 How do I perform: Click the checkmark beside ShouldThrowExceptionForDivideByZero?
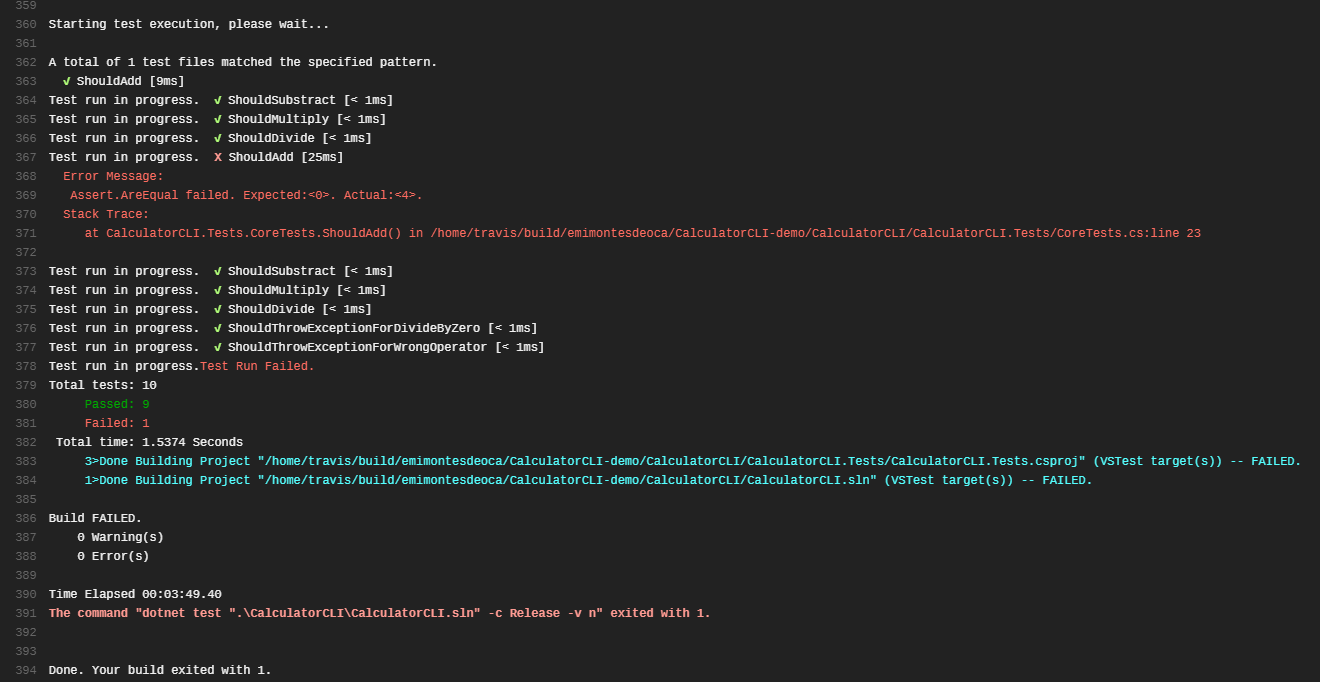click(x=218, y=328)
